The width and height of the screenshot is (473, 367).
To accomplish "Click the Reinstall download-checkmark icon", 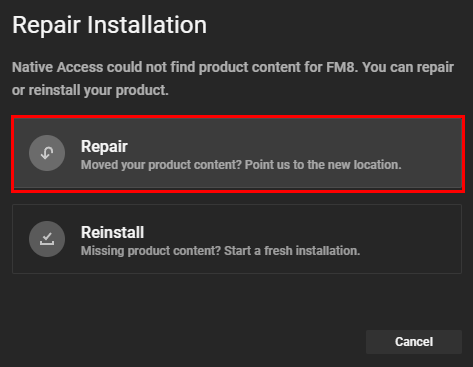I will coord(47,239).
